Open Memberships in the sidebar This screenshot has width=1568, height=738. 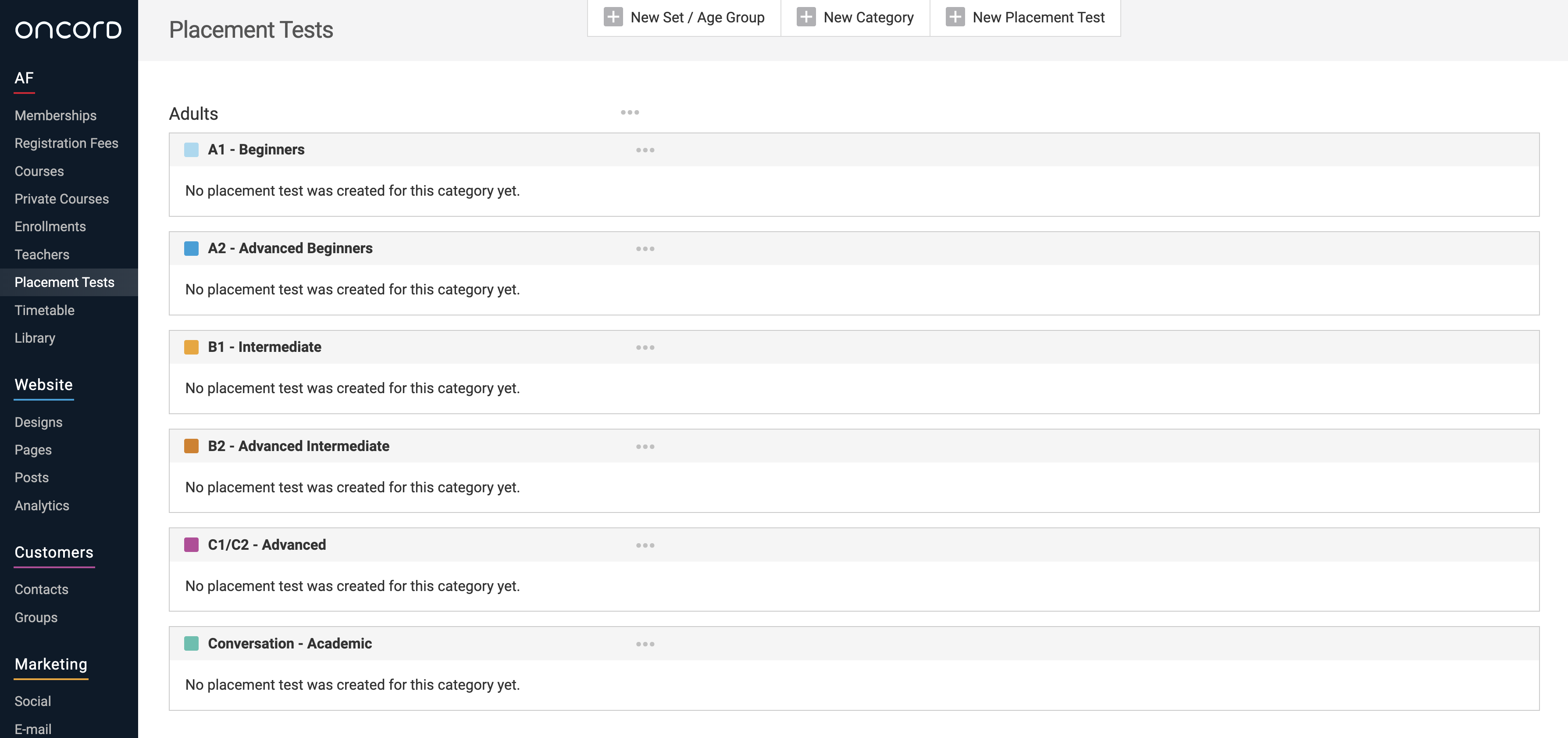55,116
